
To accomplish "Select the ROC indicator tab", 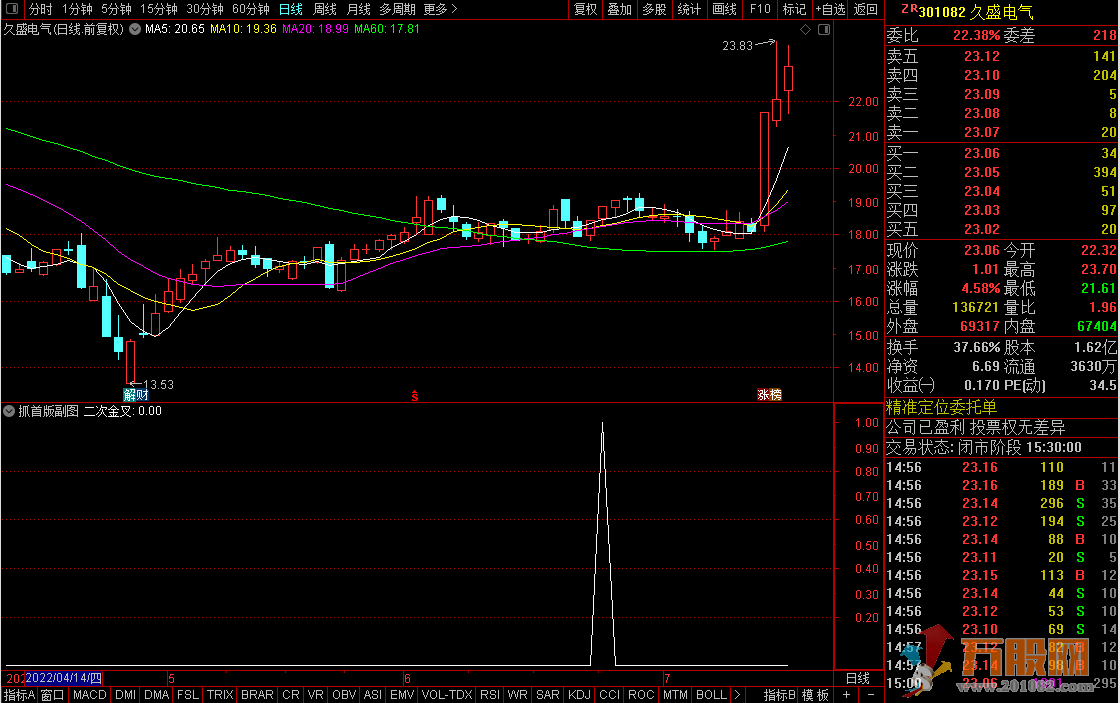I will (x=641, y=695).
